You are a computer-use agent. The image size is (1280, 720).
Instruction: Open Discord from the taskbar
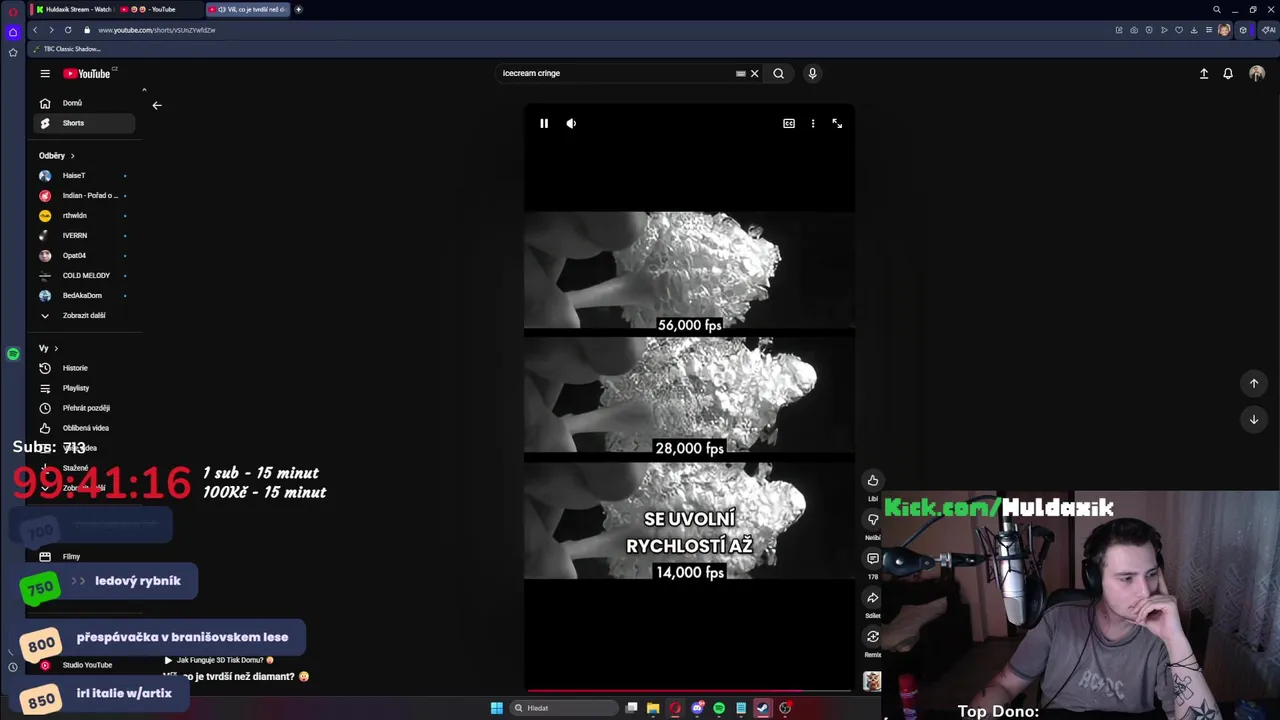tap(697, 708)
